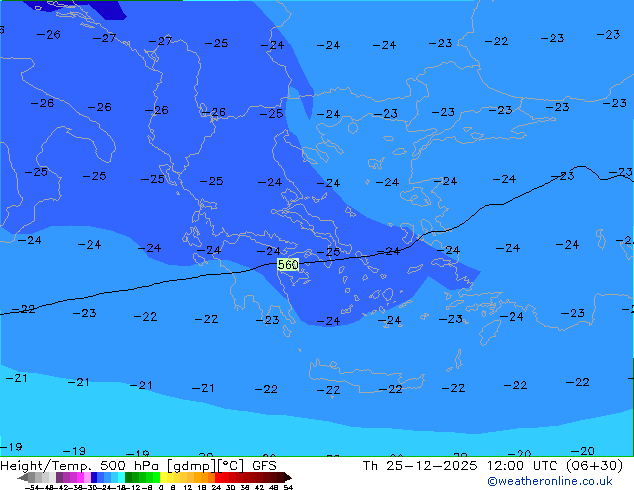Click the [°C] unit label
The image size is (634, 490).
231,466
